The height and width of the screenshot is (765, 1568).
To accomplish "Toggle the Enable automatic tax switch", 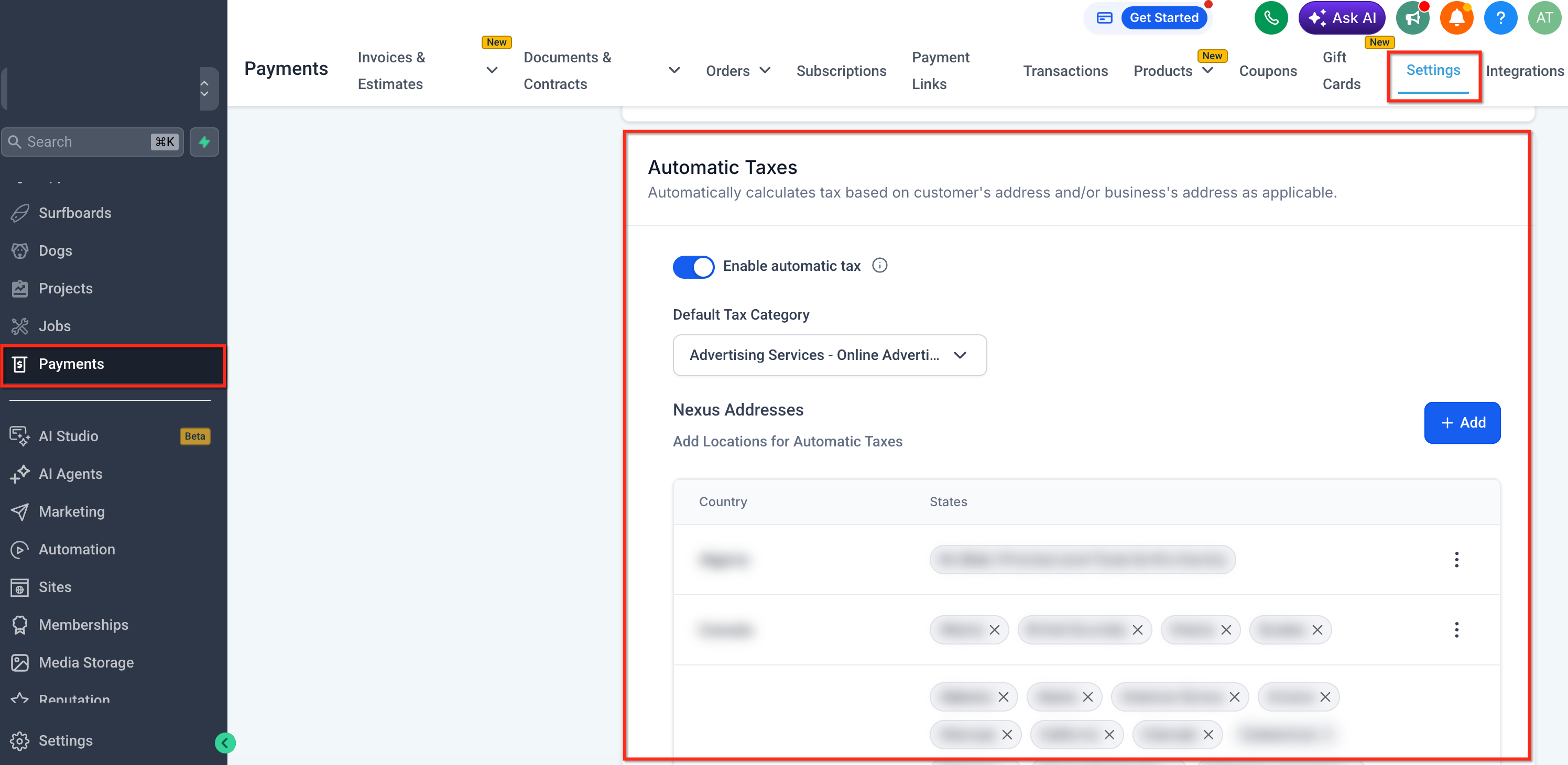I will tap(693, 267).
